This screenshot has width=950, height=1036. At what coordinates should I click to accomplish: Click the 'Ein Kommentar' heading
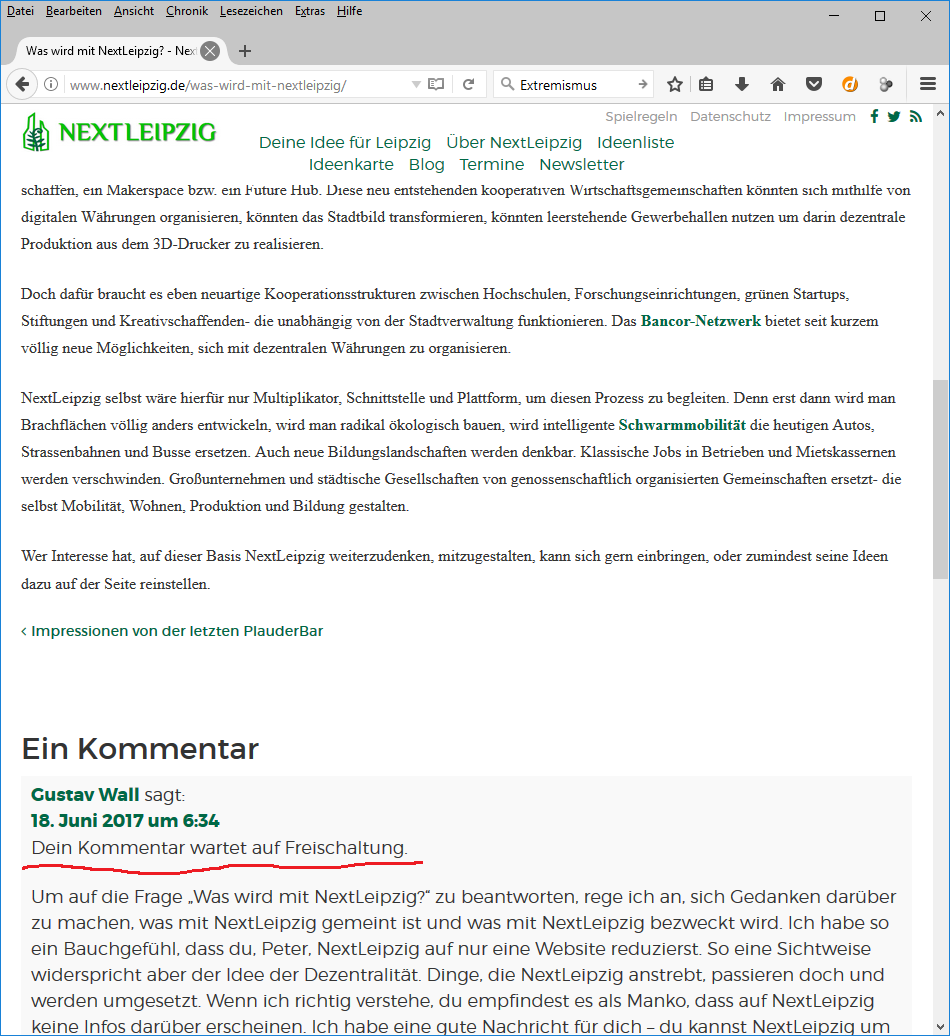click(140, 749)
